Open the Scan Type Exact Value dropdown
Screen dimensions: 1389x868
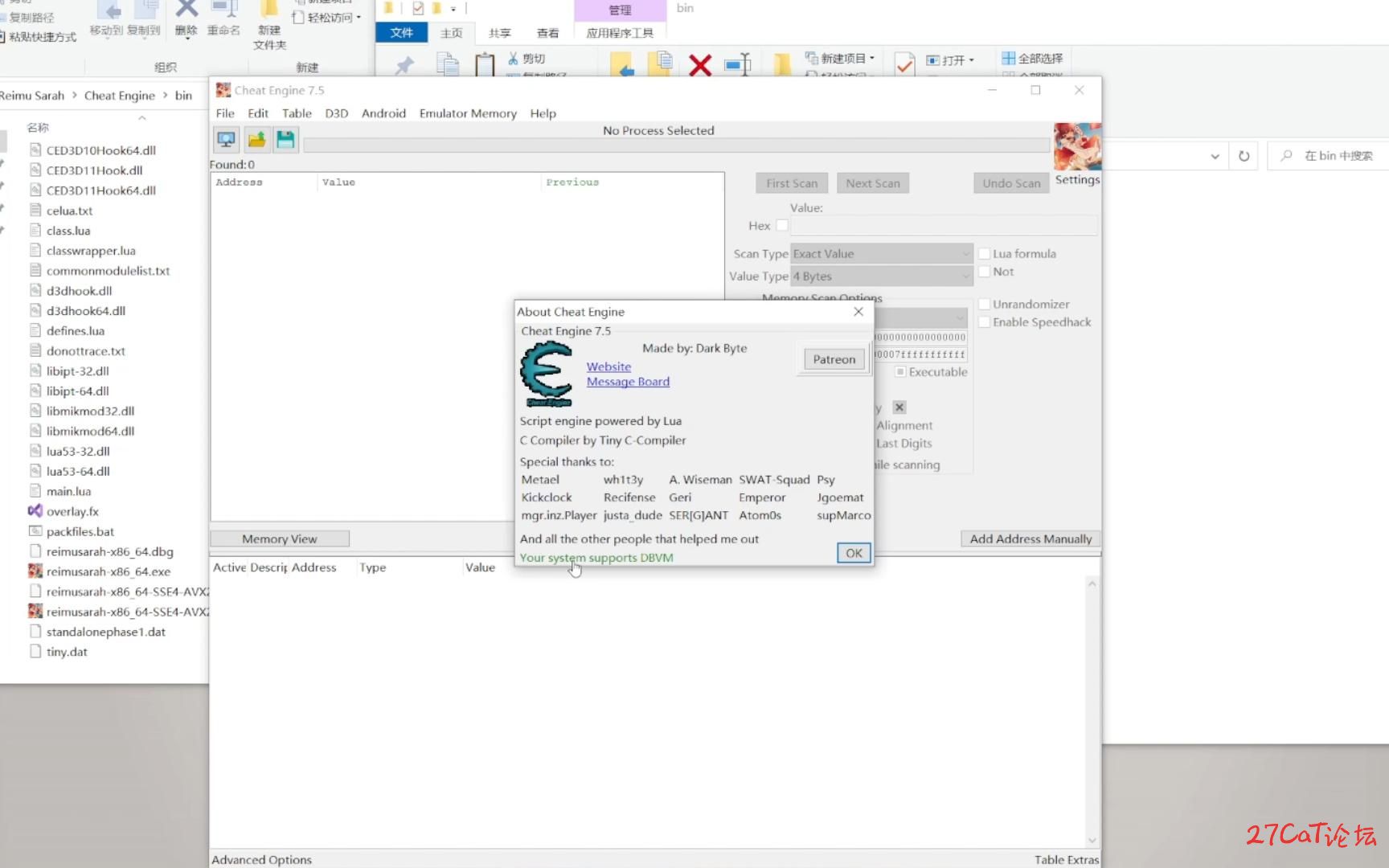(x=881, y=254)
